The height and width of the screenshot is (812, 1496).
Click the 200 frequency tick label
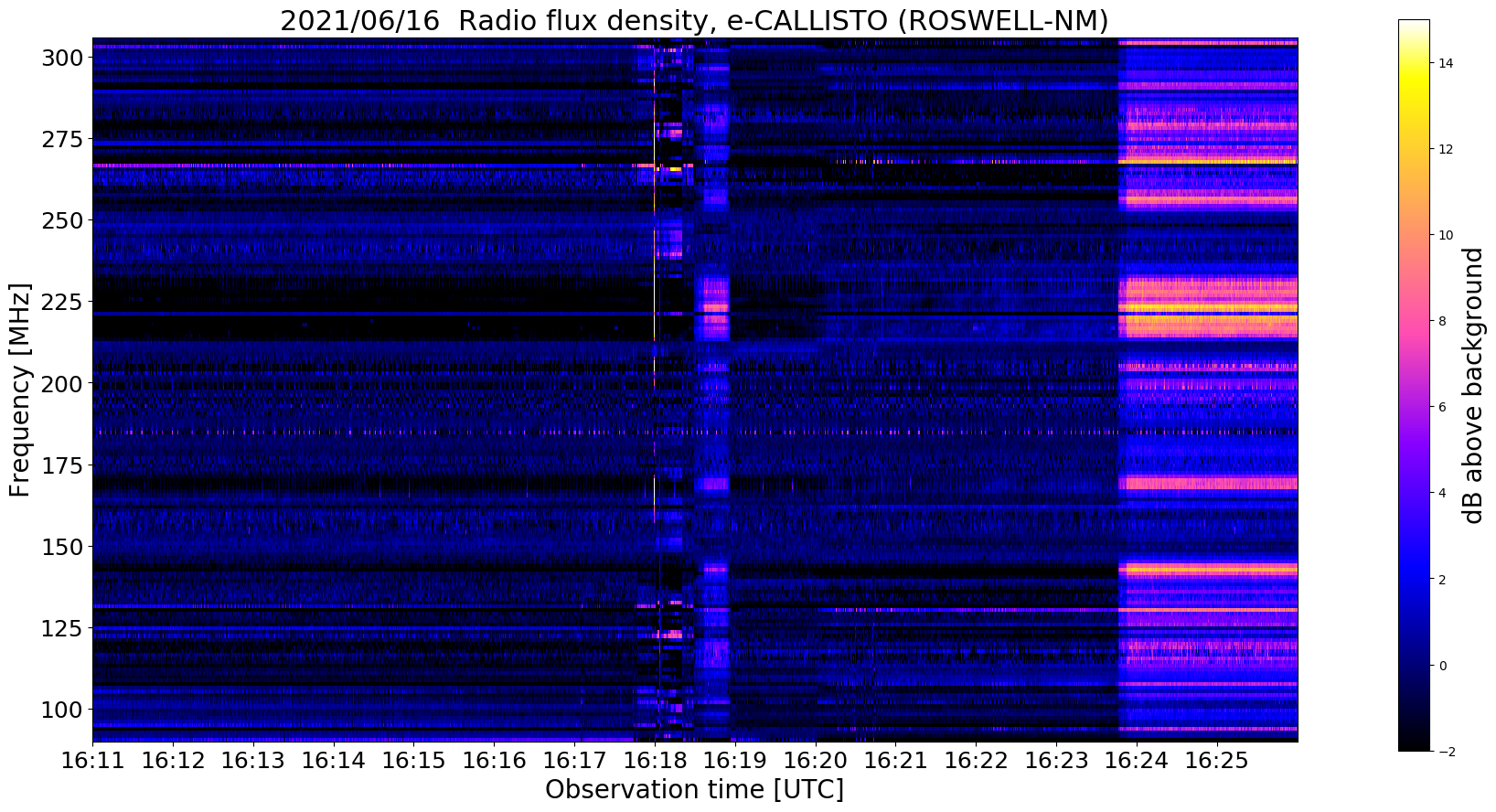coord(62,383)
